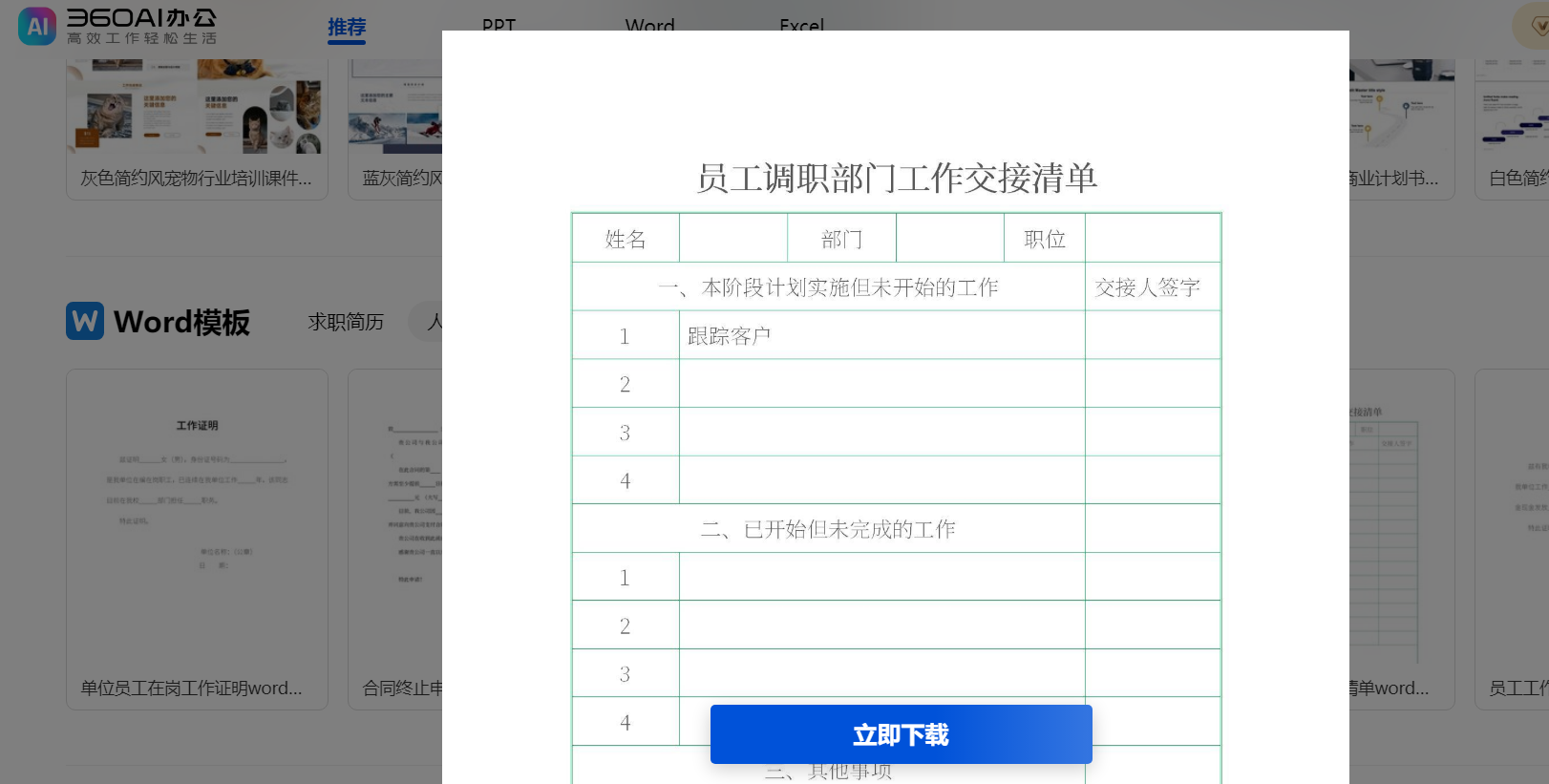Click the 360AI办公 logo icon
The image size is (1549, 784).
[x=37, y=26]
